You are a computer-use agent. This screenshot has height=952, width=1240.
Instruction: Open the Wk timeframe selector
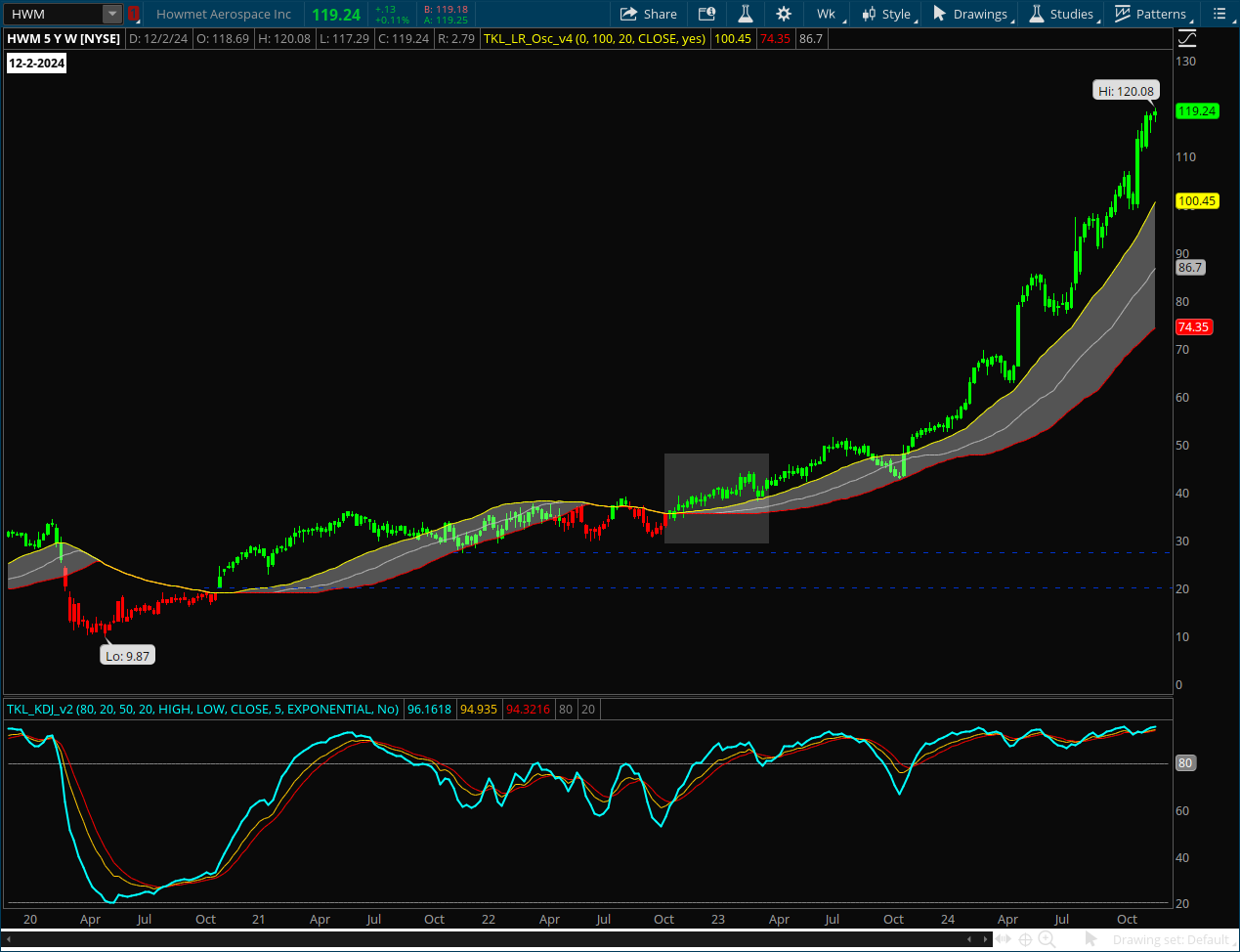click(826, 14)
